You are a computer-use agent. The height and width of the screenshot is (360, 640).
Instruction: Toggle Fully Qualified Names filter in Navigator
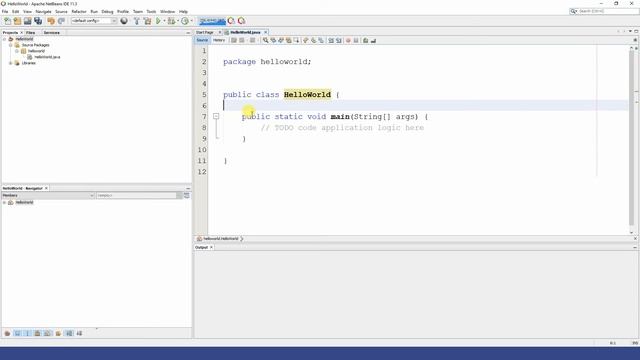[58, 333]
